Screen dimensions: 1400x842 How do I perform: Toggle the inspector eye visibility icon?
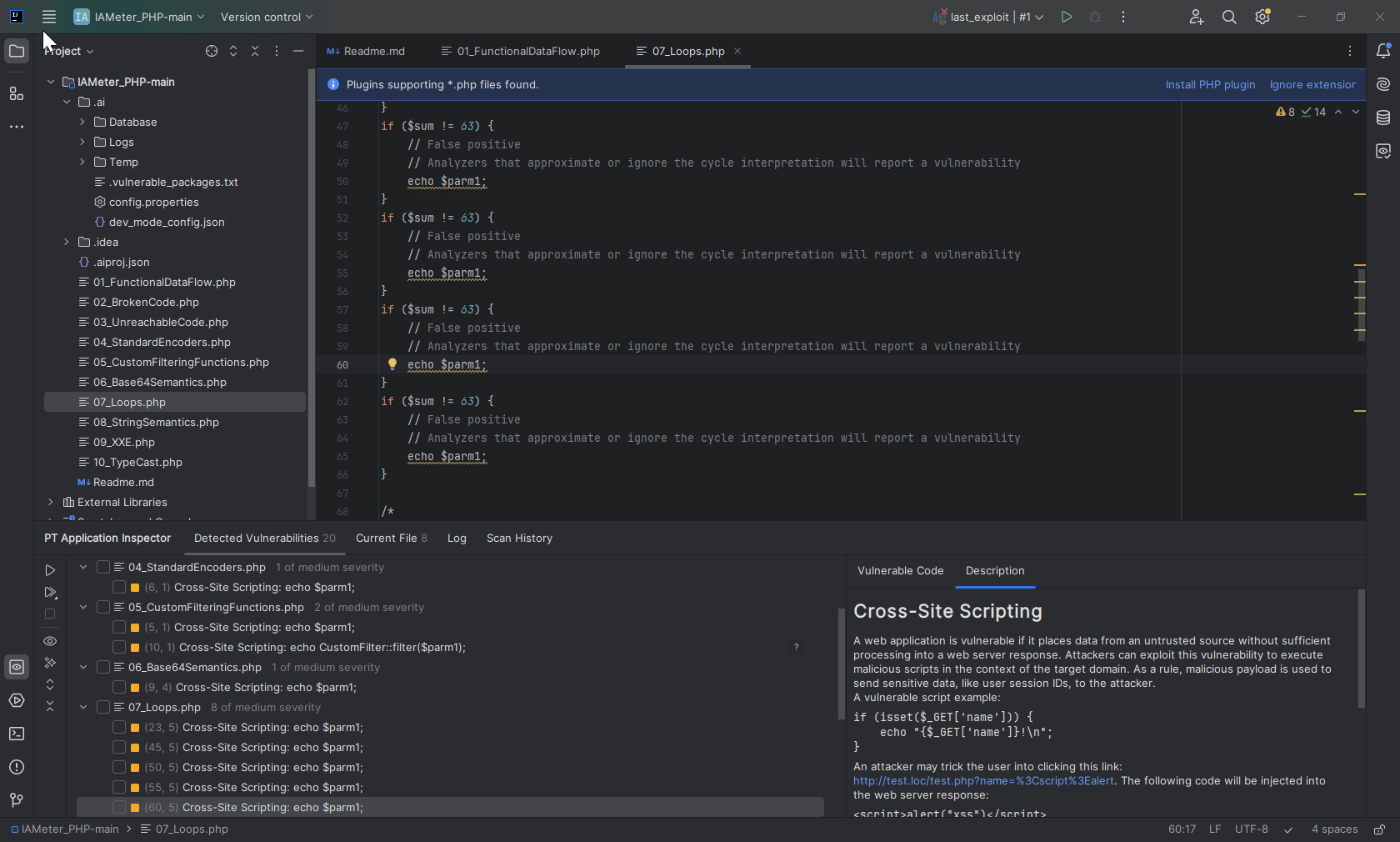coord(50,641)
